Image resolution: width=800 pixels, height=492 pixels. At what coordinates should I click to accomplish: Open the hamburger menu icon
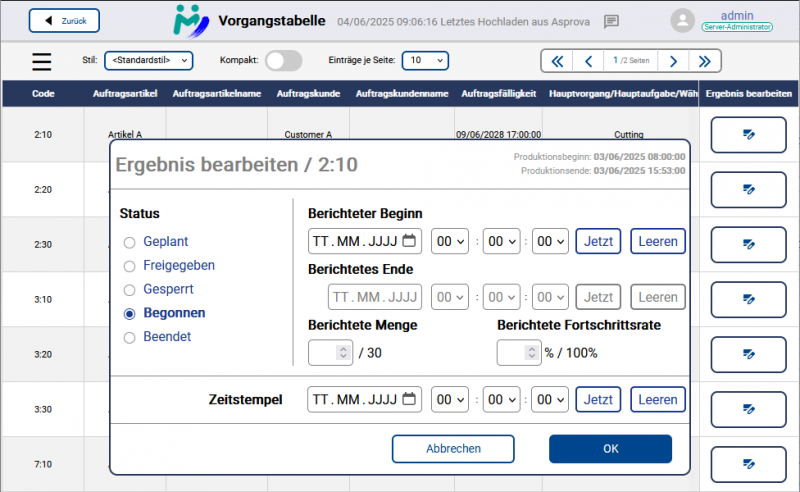41,61
